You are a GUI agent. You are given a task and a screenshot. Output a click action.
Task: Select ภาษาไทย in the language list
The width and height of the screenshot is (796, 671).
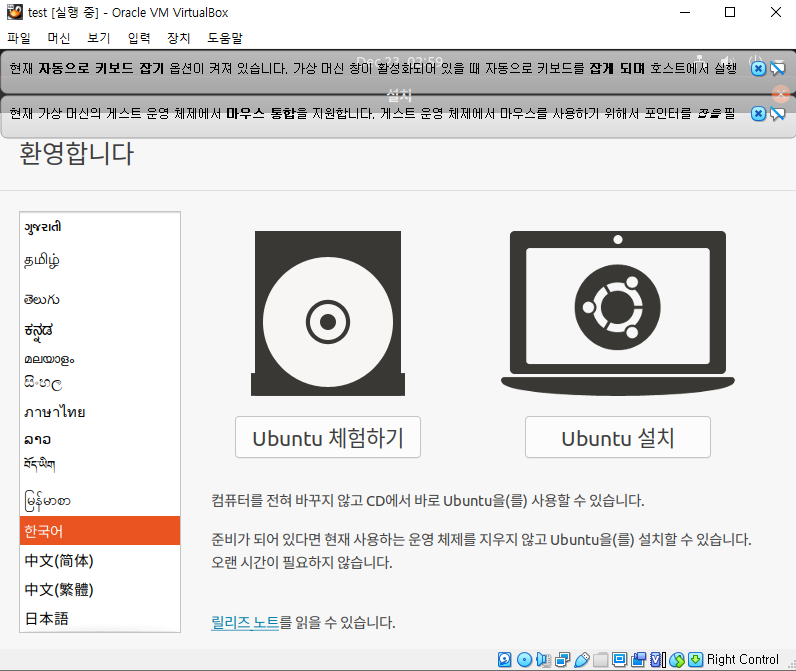(100, 412)
